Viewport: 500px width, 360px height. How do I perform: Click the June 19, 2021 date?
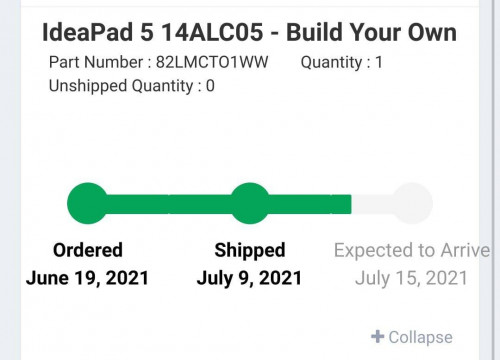[87, 278]
